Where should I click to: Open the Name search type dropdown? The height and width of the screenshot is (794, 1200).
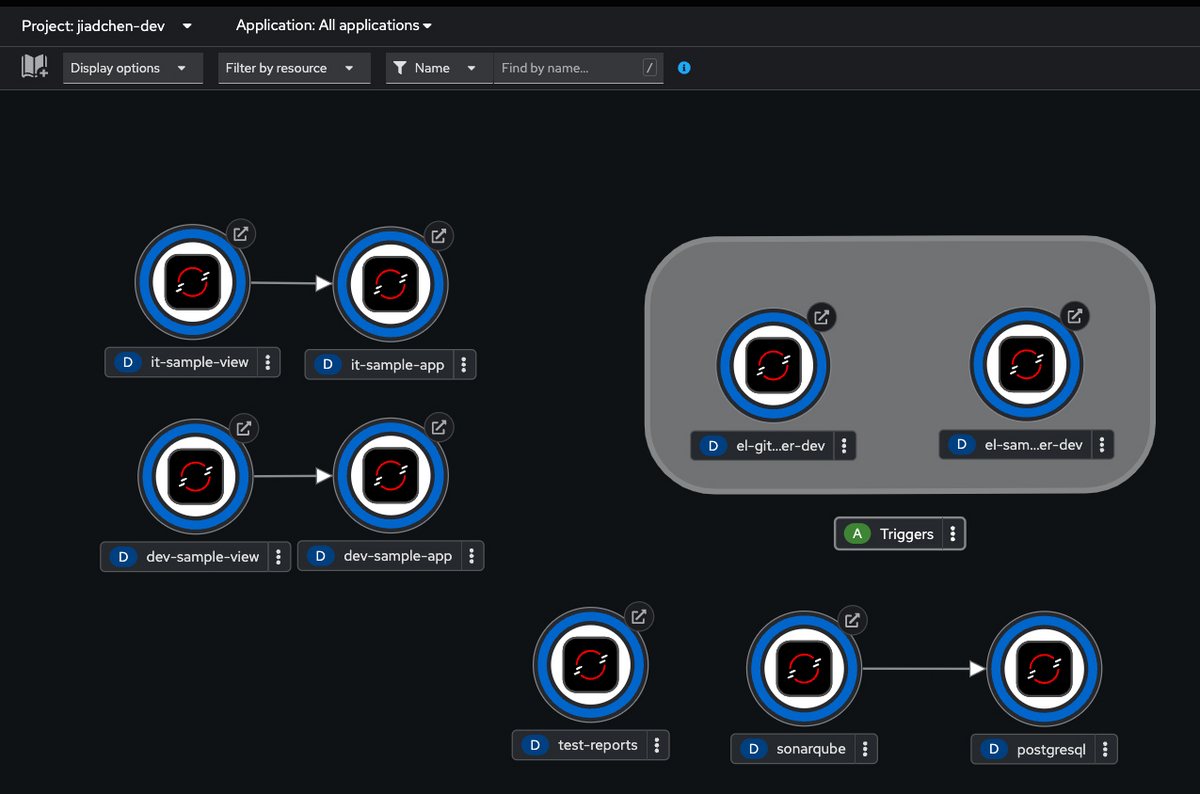[438, 68]
